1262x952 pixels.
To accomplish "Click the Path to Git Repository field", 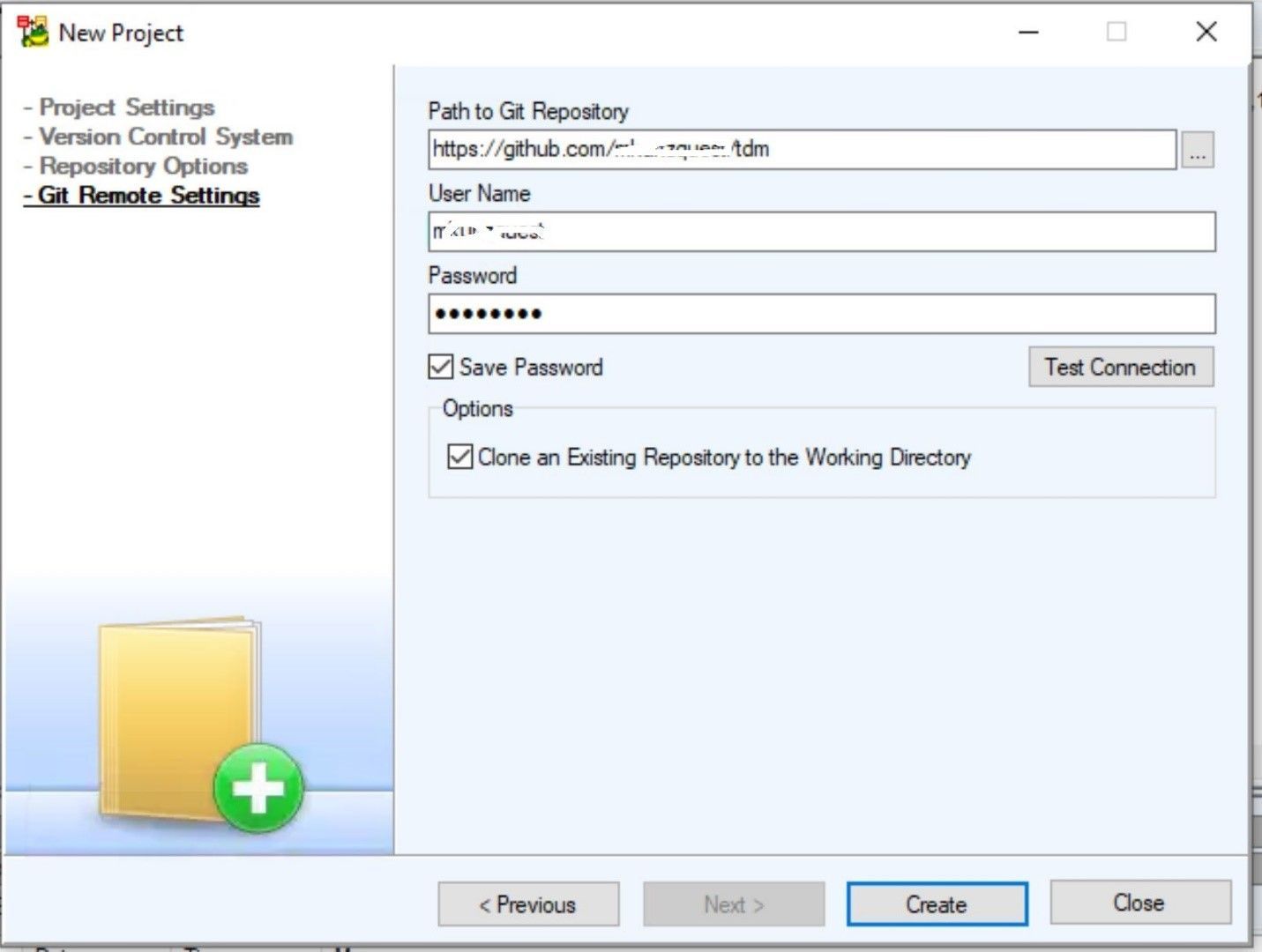I will pyautogui.click(x=803, y=149).
